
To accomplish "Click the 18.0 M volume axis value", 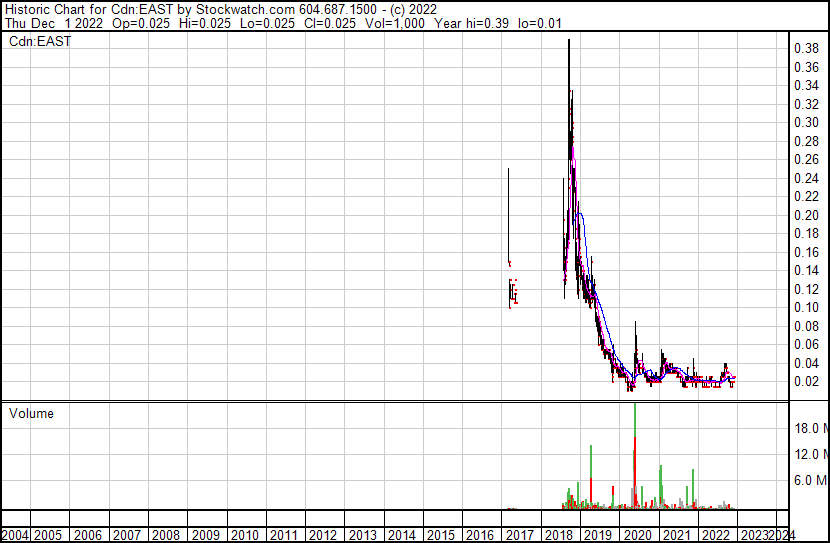I will [x=811, y=428].
